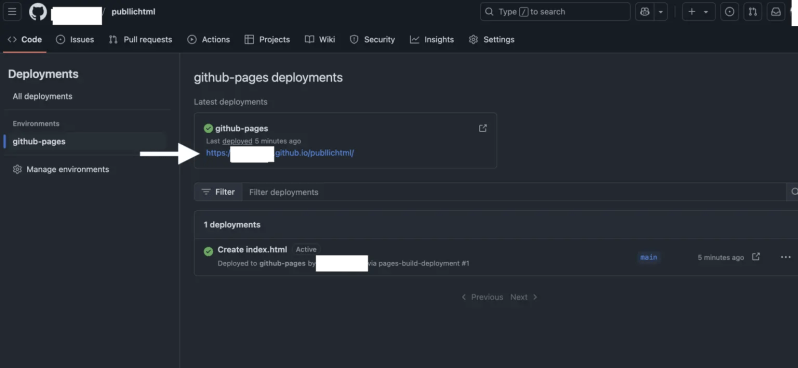Viewport: 798px width, 368px height.
Task: Open the issues icon in header
Action: tap(729, 12)
